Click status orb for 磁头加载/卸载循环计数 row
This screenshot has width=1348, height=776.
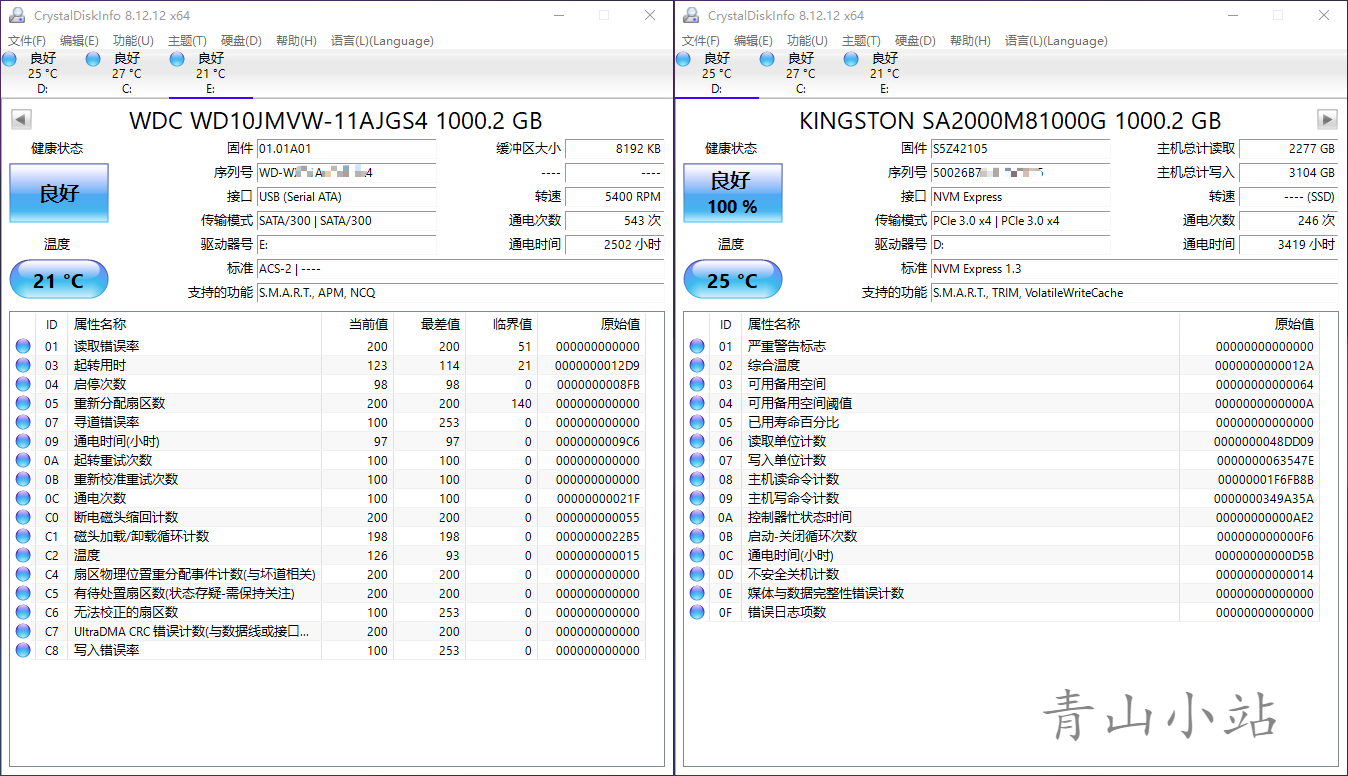23,536
